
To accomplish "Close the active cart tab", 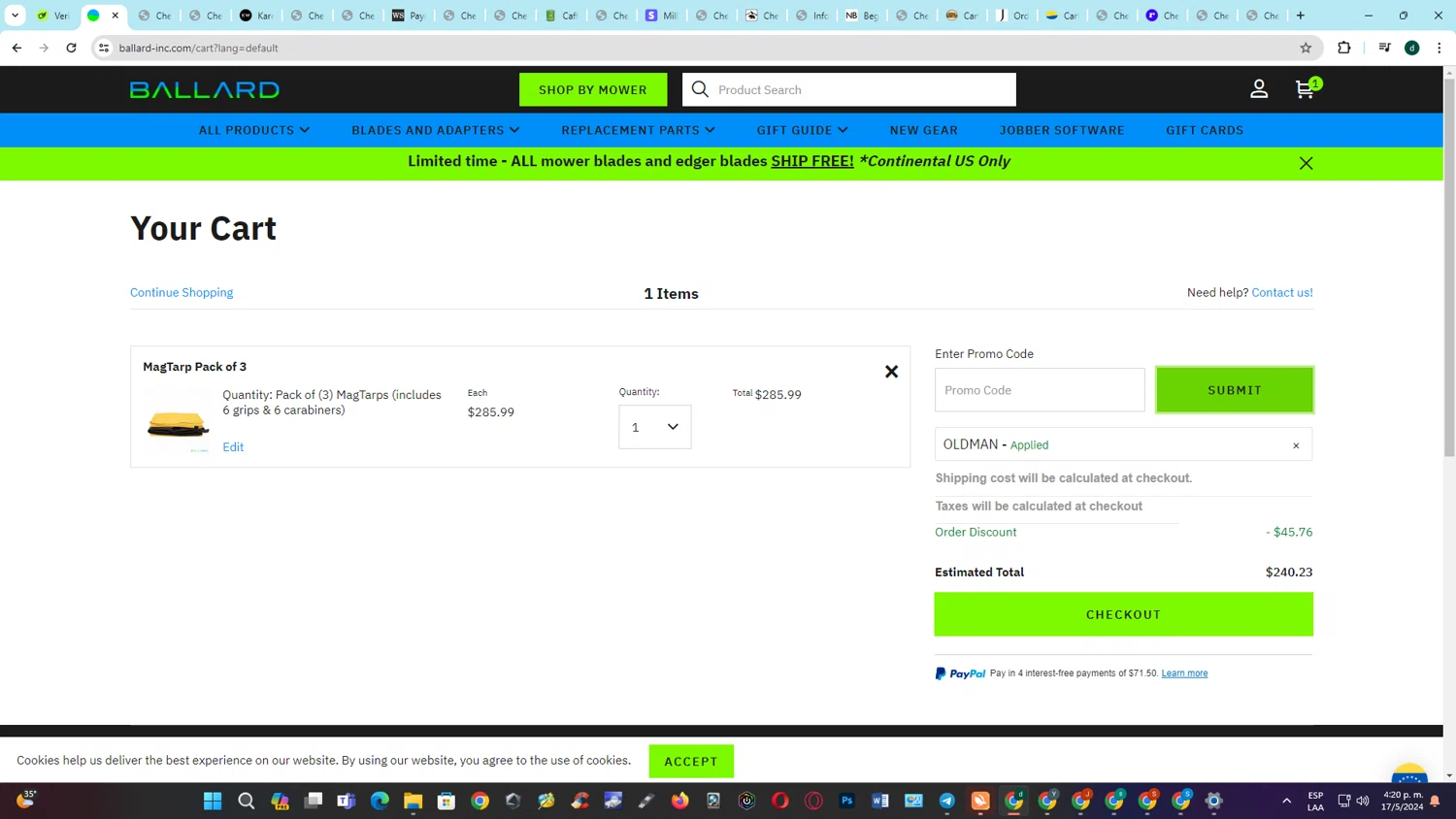I will (115, 16).
